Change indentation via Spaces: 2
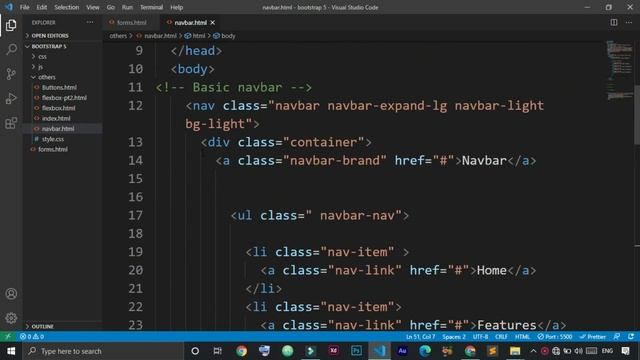Viewport: 640px width, 360px height. 454,337
